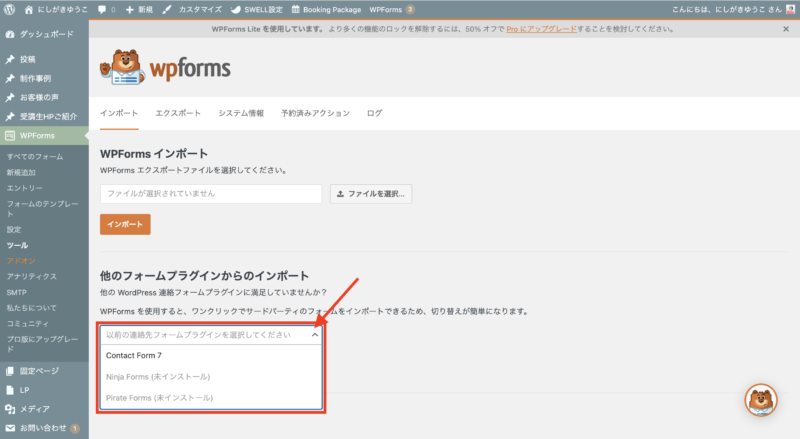The width and height of the screenshot is (800, 439).
Task: Open SWELL設定 in admin bar
Action: tap(257, 9)
